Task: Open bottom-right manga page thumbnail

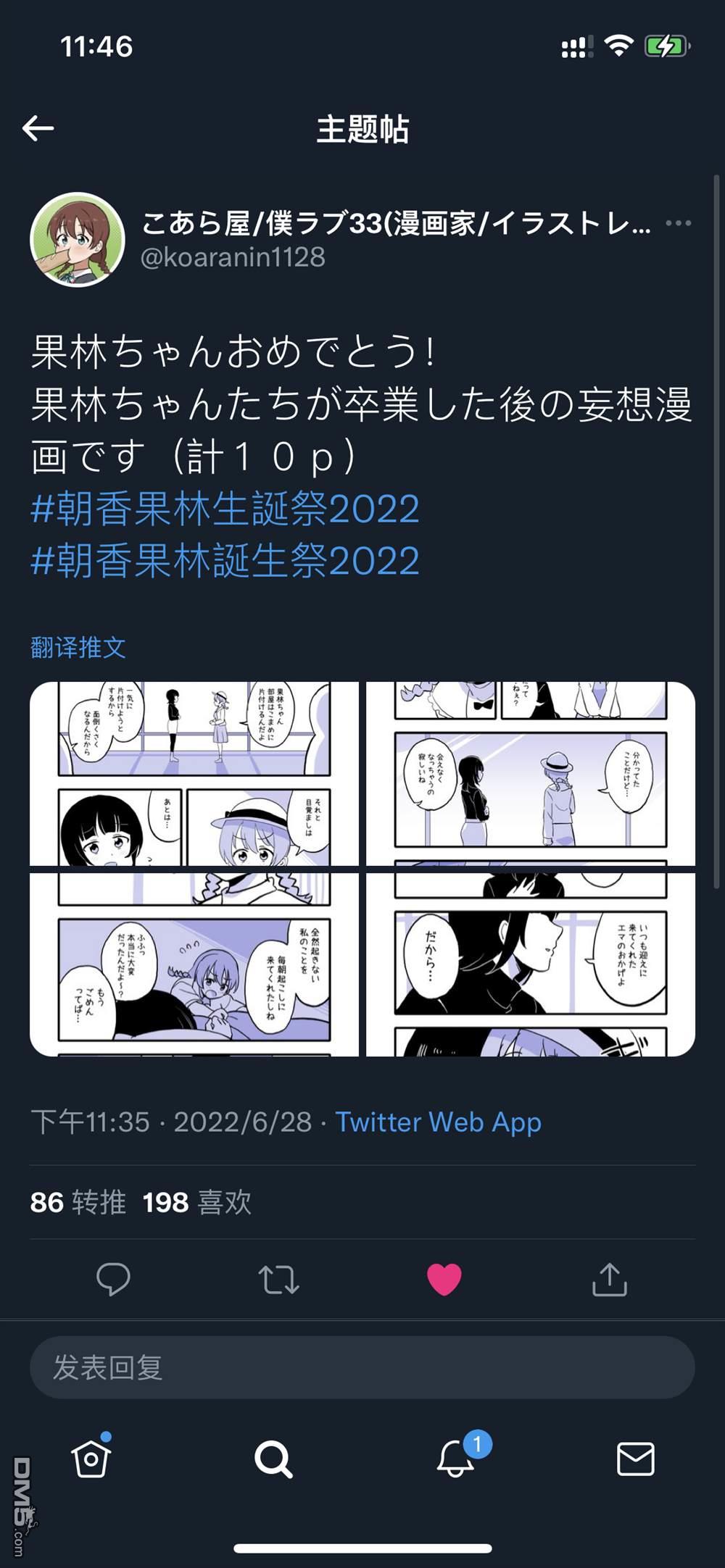Action: pyautogui.click(x=531, y=964)
